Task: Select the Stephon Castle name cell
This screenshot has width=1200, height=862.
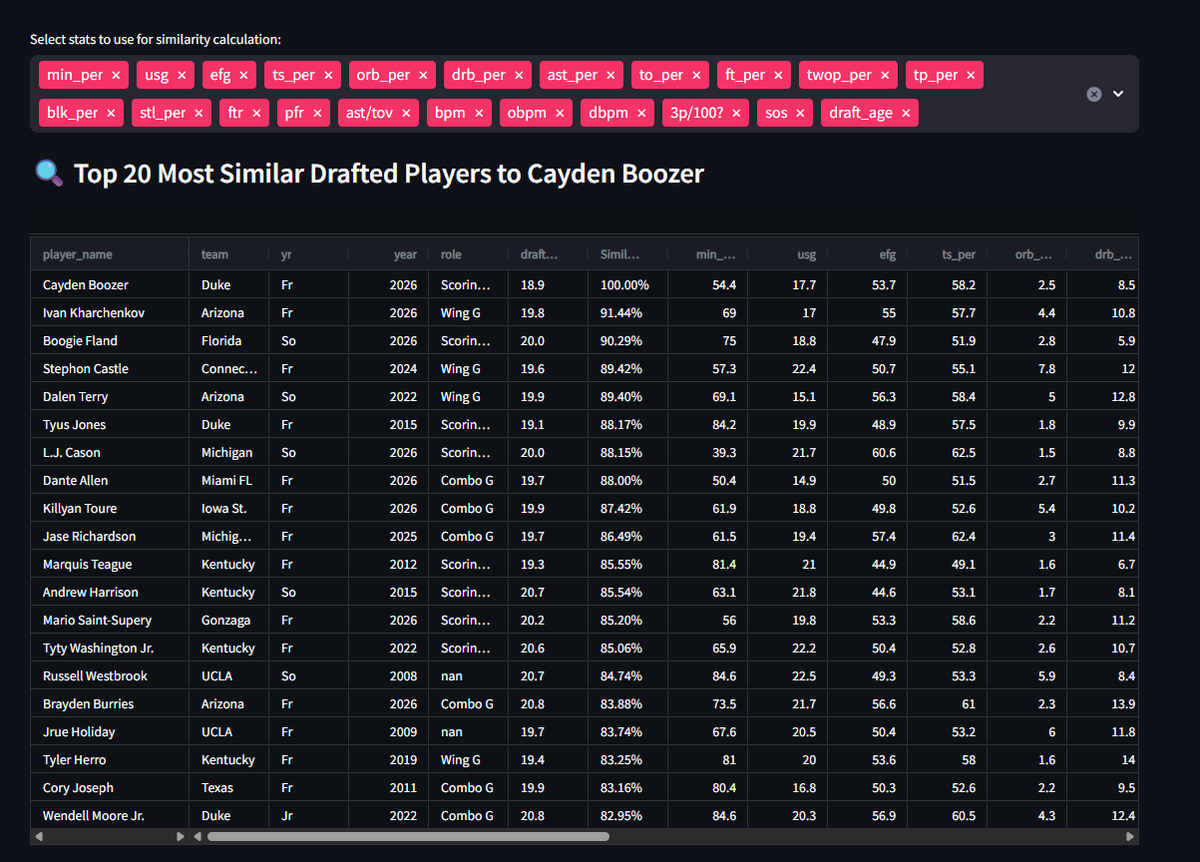Action: (x=109, y=369)
